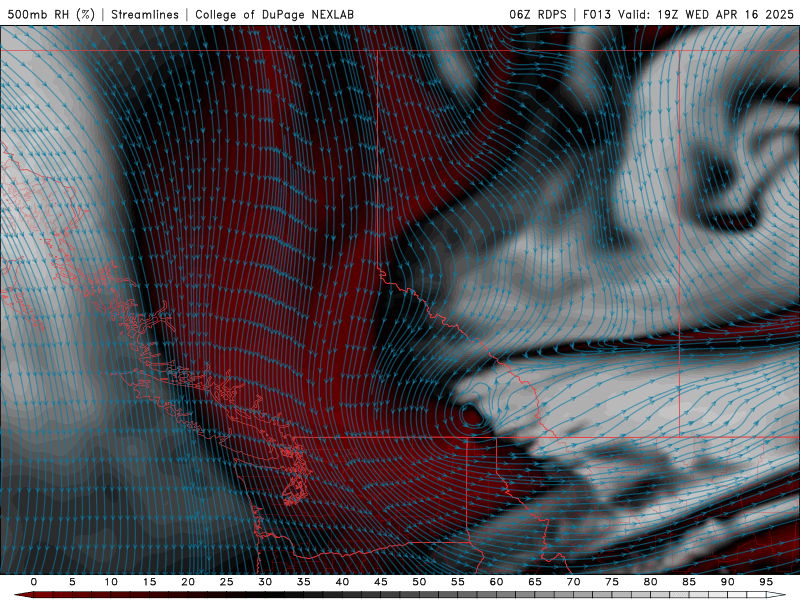
Task: Click the colorbar value label "5"
Action: tap(72, 582)
